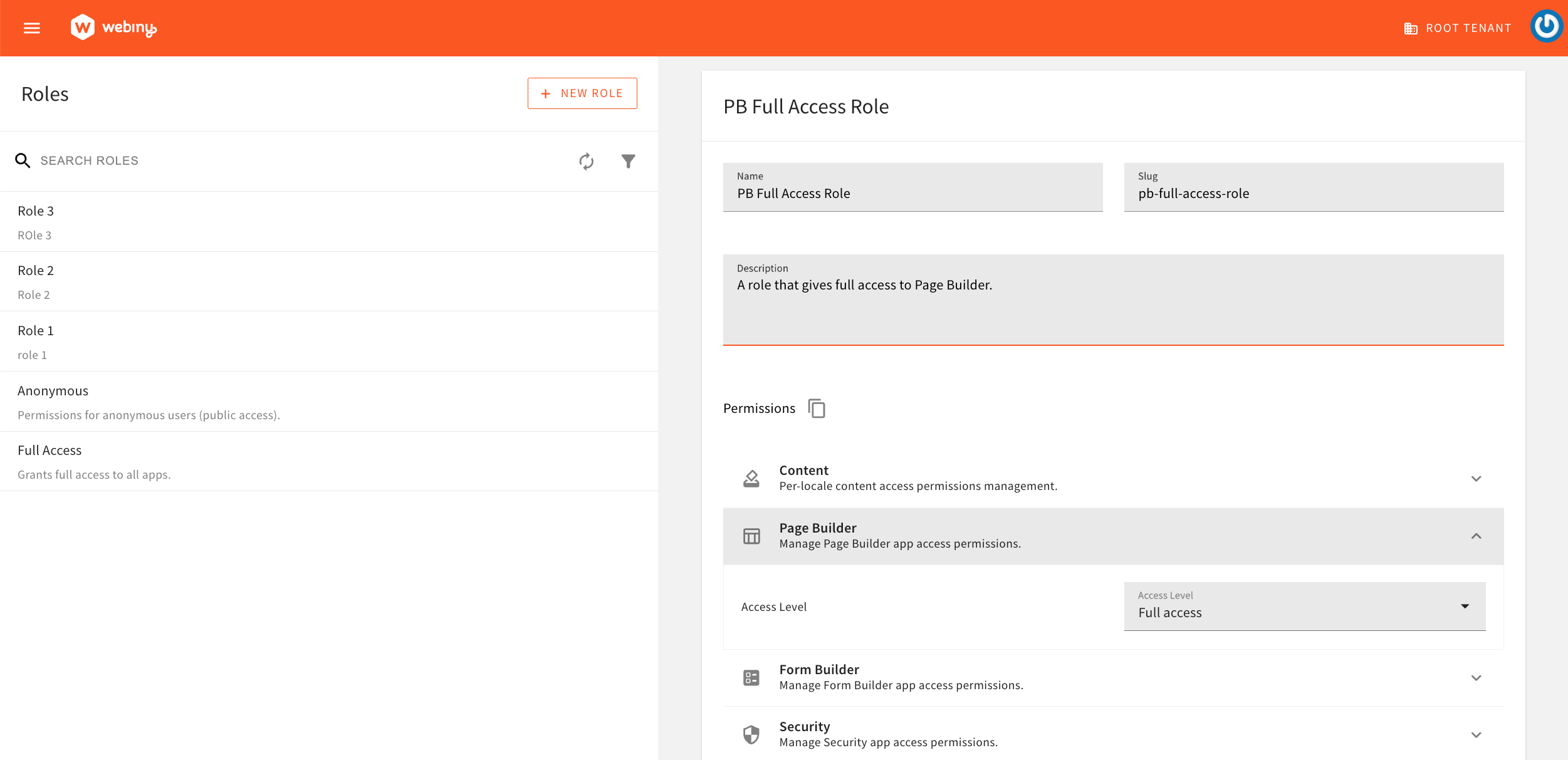Expand the Security permissions section
Screen dimensions: 1568x760
click(x=1477, y=734)
